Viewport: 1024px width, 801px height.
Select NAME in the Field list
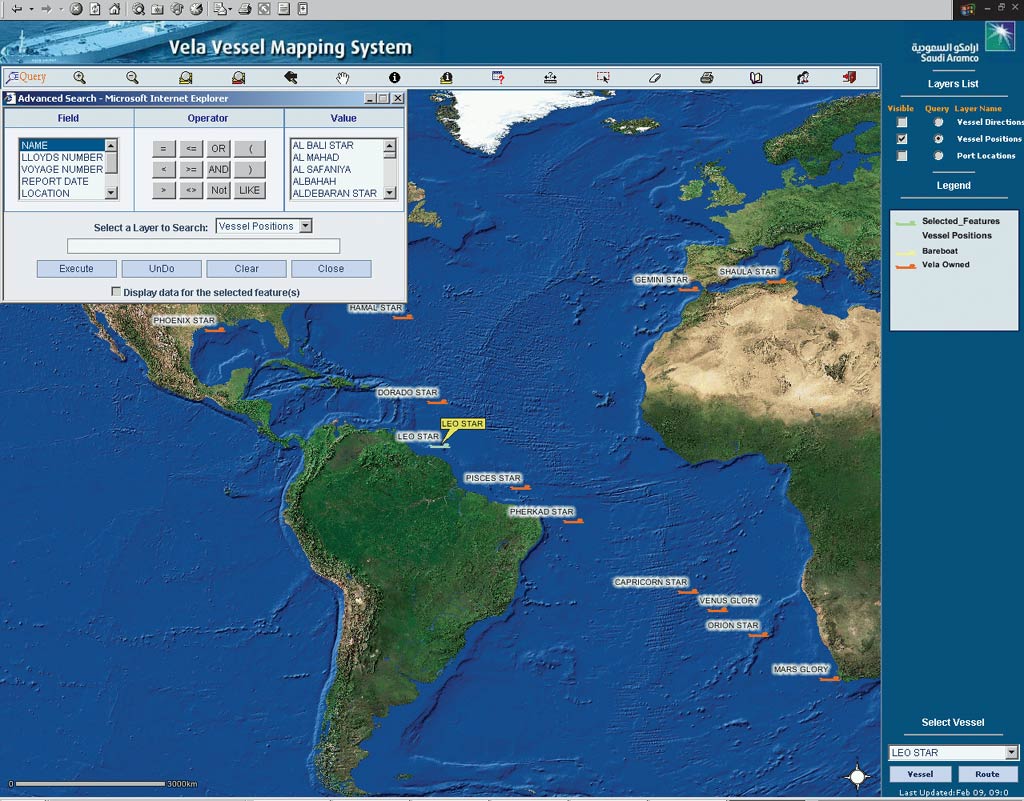62,146
